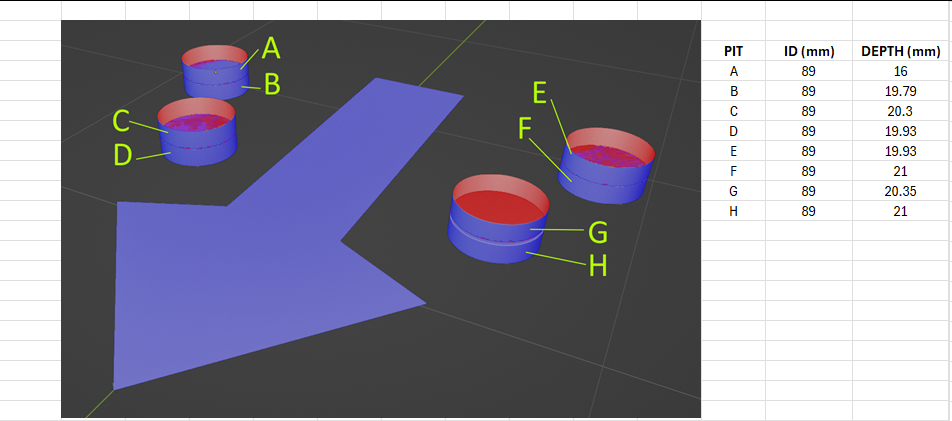The height and width of the screenshot is (421, 952).
Task: Click cell F in the PIT column
Action: (733, 171)
